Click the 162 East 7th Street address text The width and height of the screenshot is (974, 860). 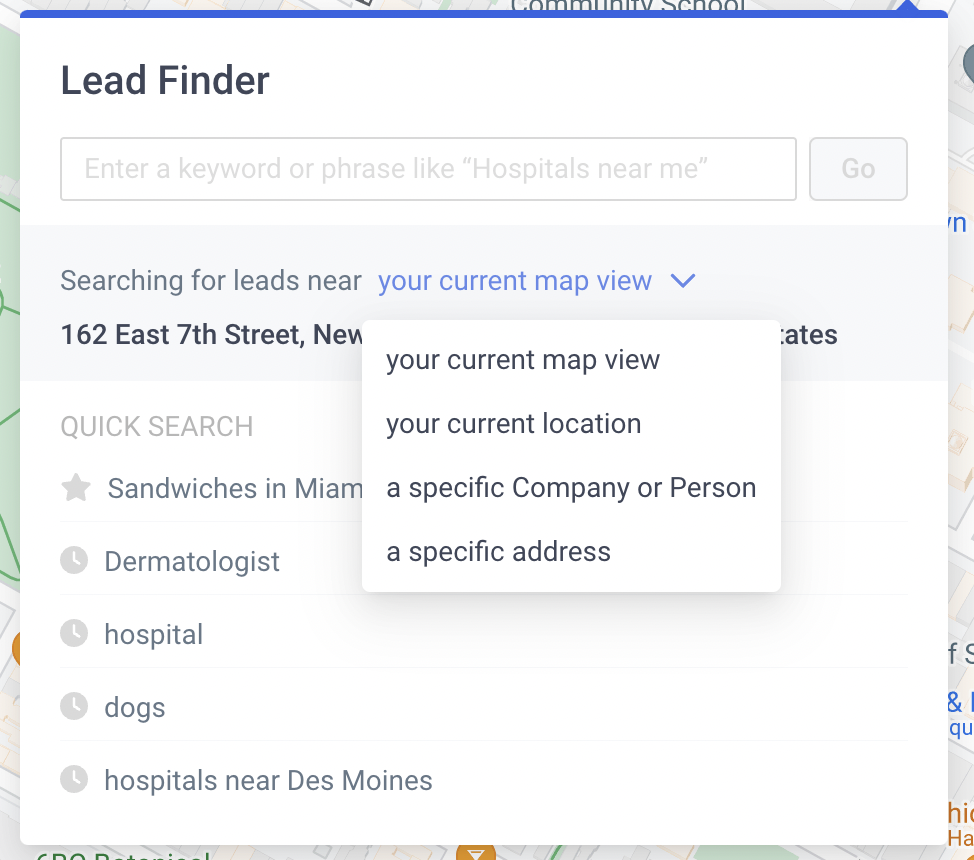point(212,335)
